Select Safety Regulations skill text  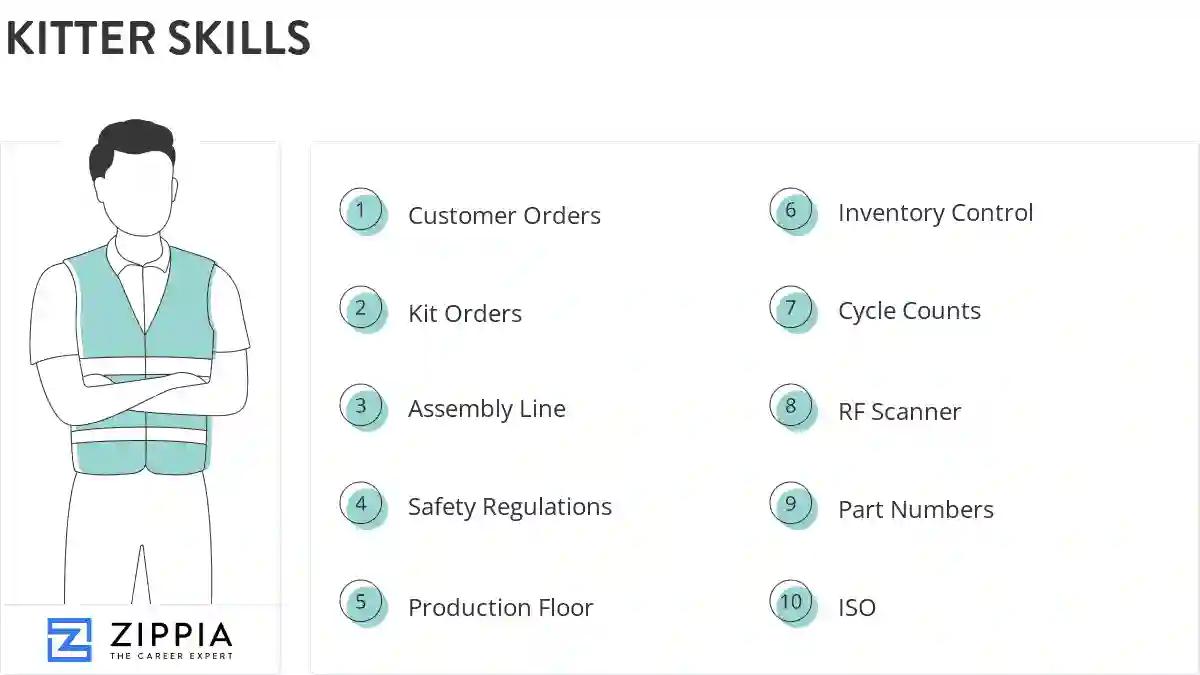(510, 507)
